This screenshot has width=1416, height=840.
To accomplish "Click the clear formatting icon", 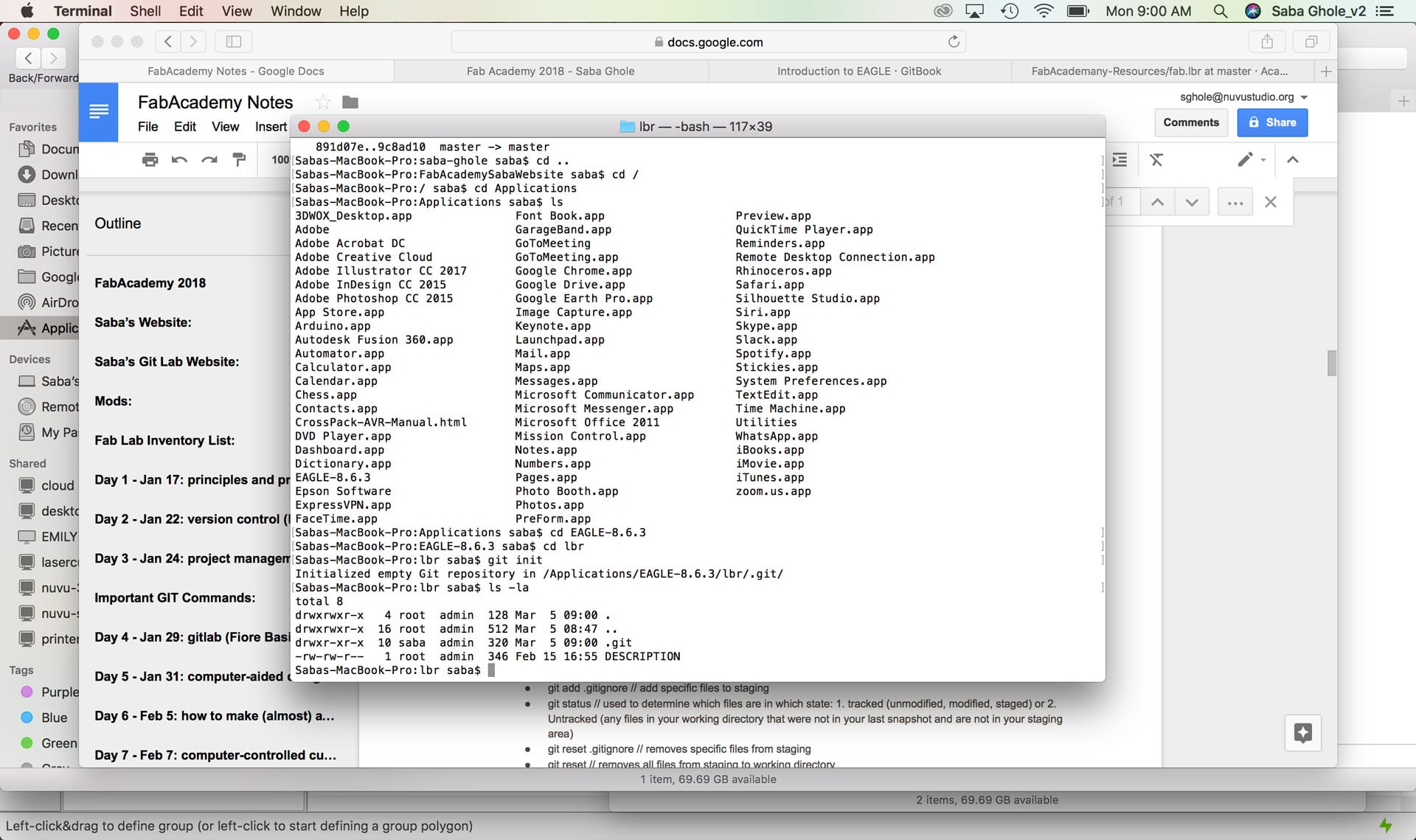I will point(1156,159).
